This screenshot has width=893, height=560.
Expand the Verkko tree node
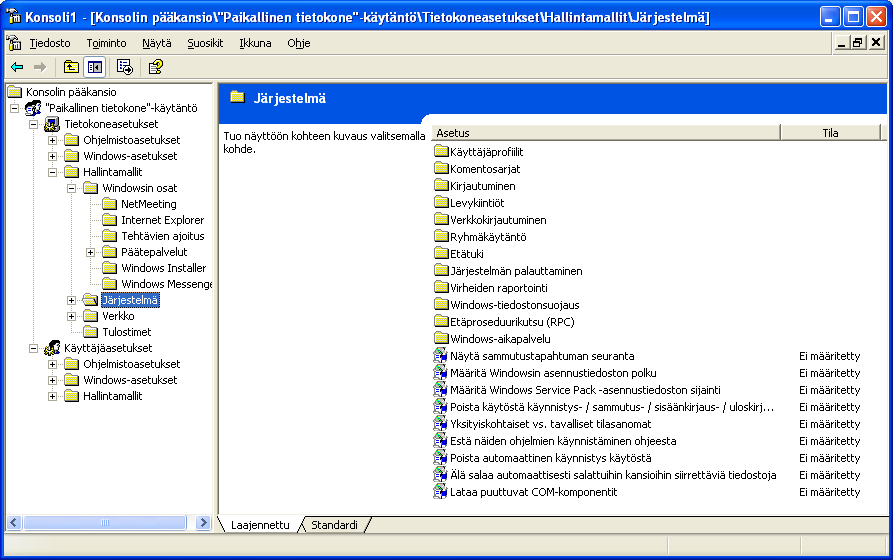click(x=71, y=316)
